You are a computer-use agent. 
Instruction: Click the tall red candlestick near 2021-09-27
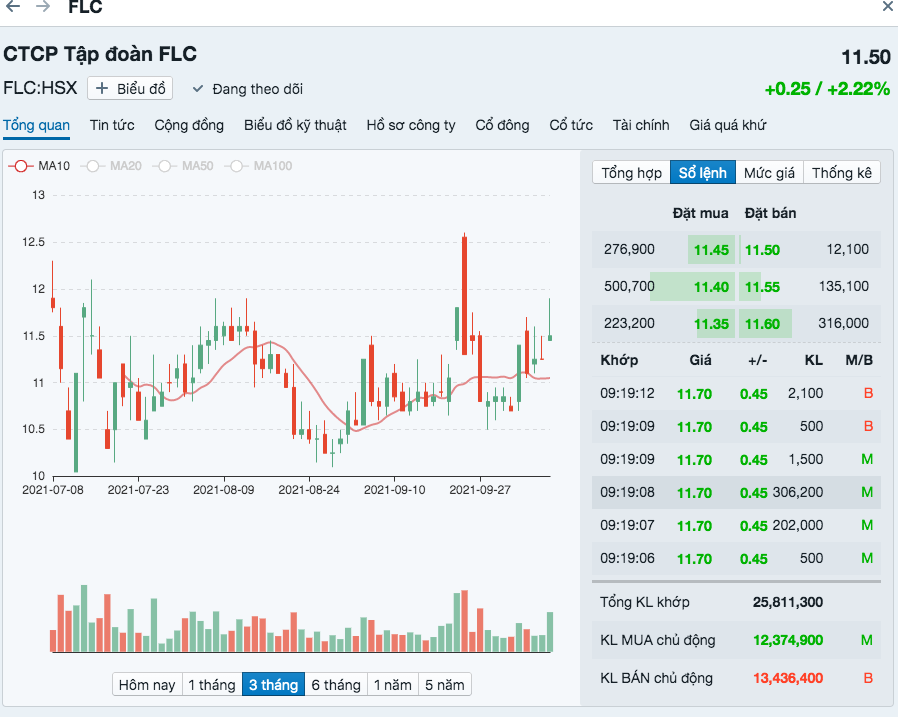point(464,295)
